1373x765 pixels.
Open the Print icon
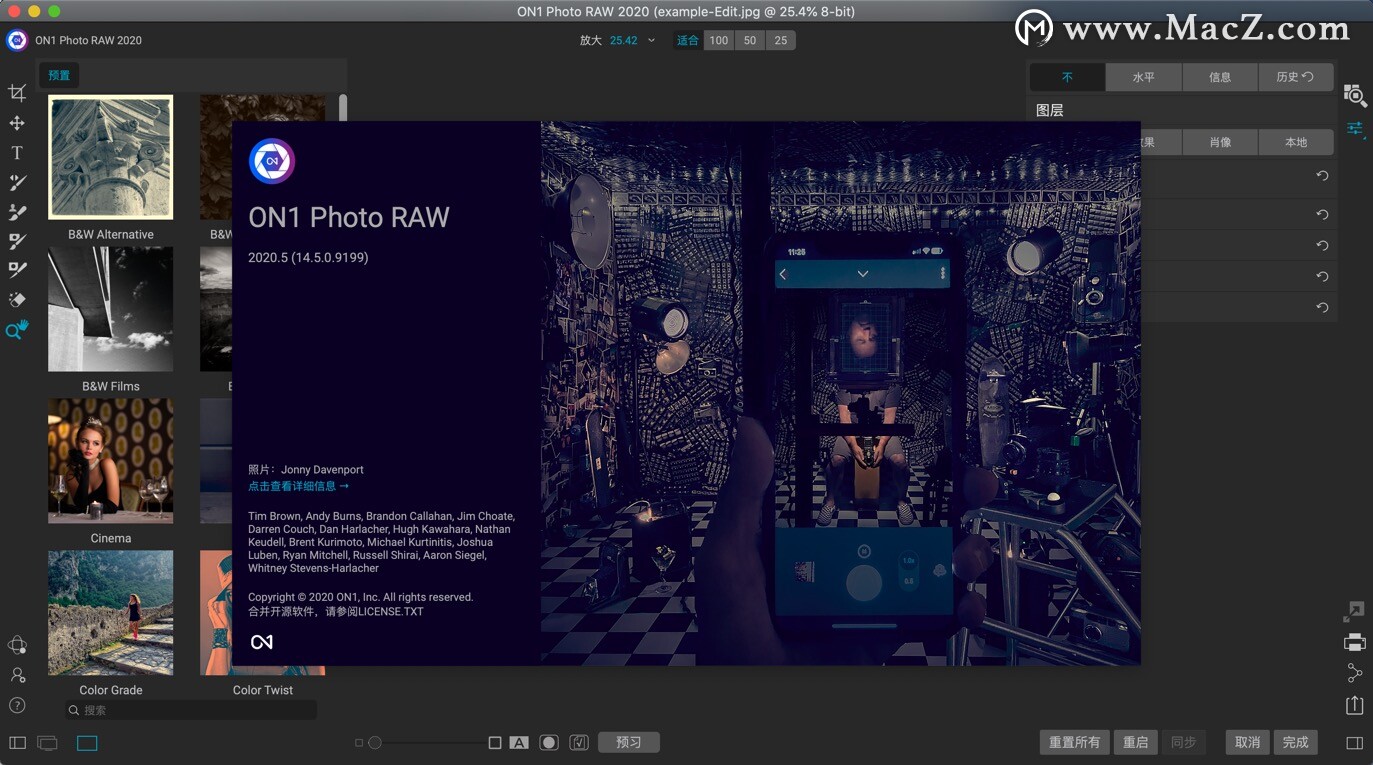point(1354,642)
